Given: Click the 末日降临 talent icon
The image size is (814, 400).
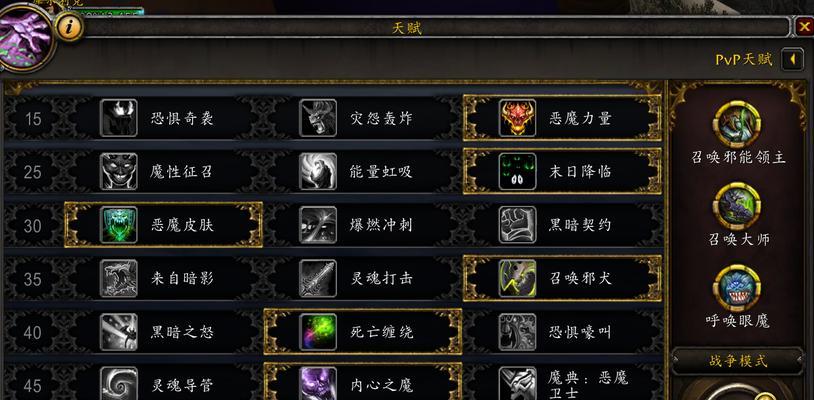Looking at the screenshot, I should (x=518, y=172).
